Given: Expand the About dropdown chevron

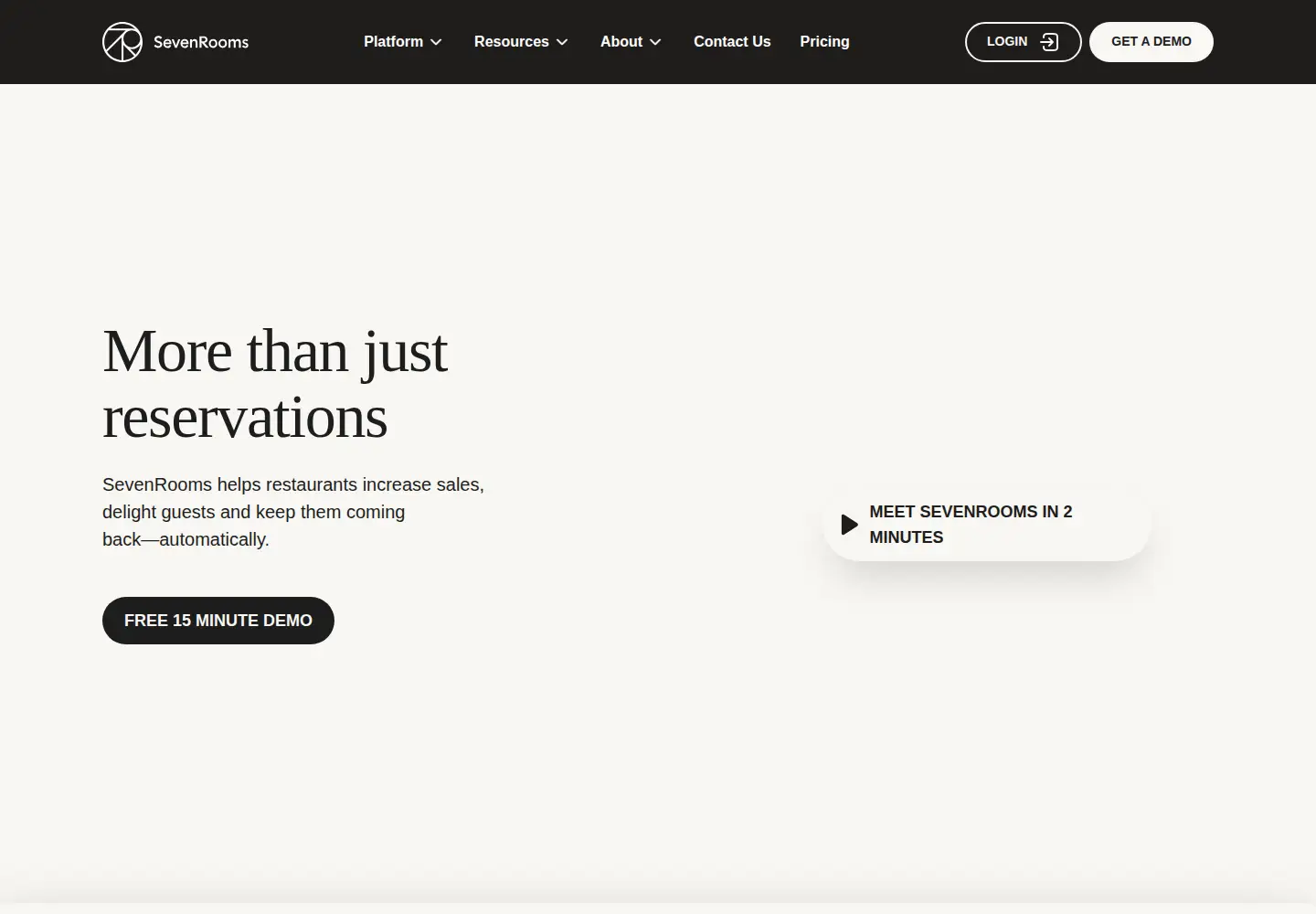Looking at the screenshot, I should tap(655, 42).
